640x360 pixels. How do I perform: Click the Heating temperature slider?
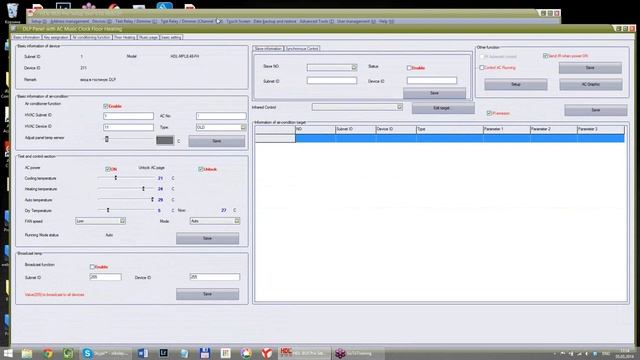point(127,189)
